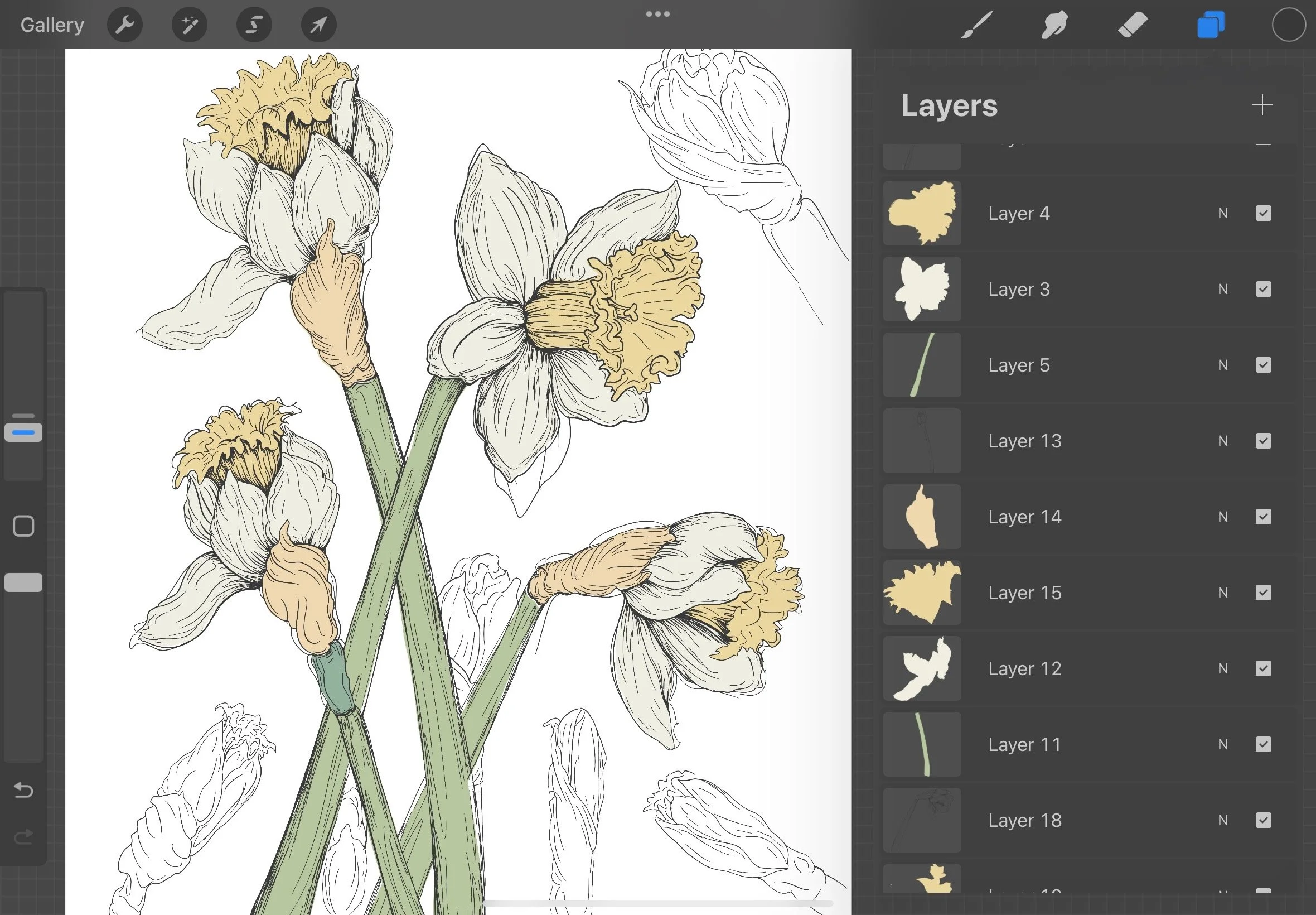1316x915 pixels.
Task: Uncheck visibility for Layer 13
Action: (1263, 441)
